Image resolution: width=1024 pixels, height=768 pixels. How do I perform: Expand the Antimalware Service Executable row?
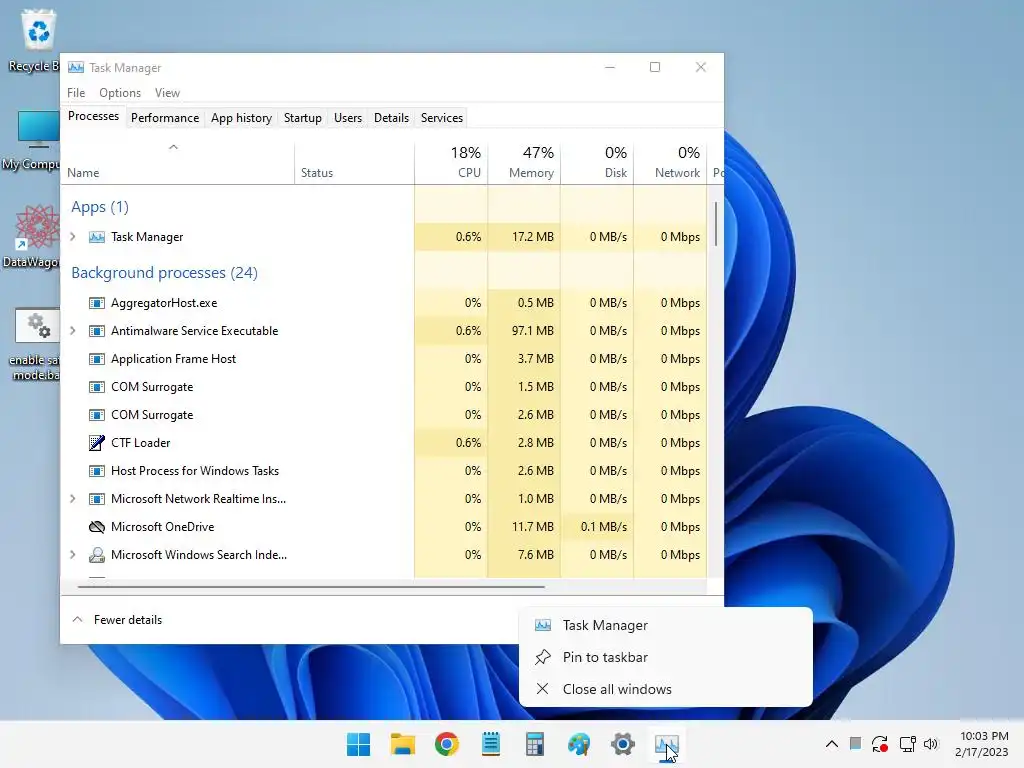click(x=73, y=331)
